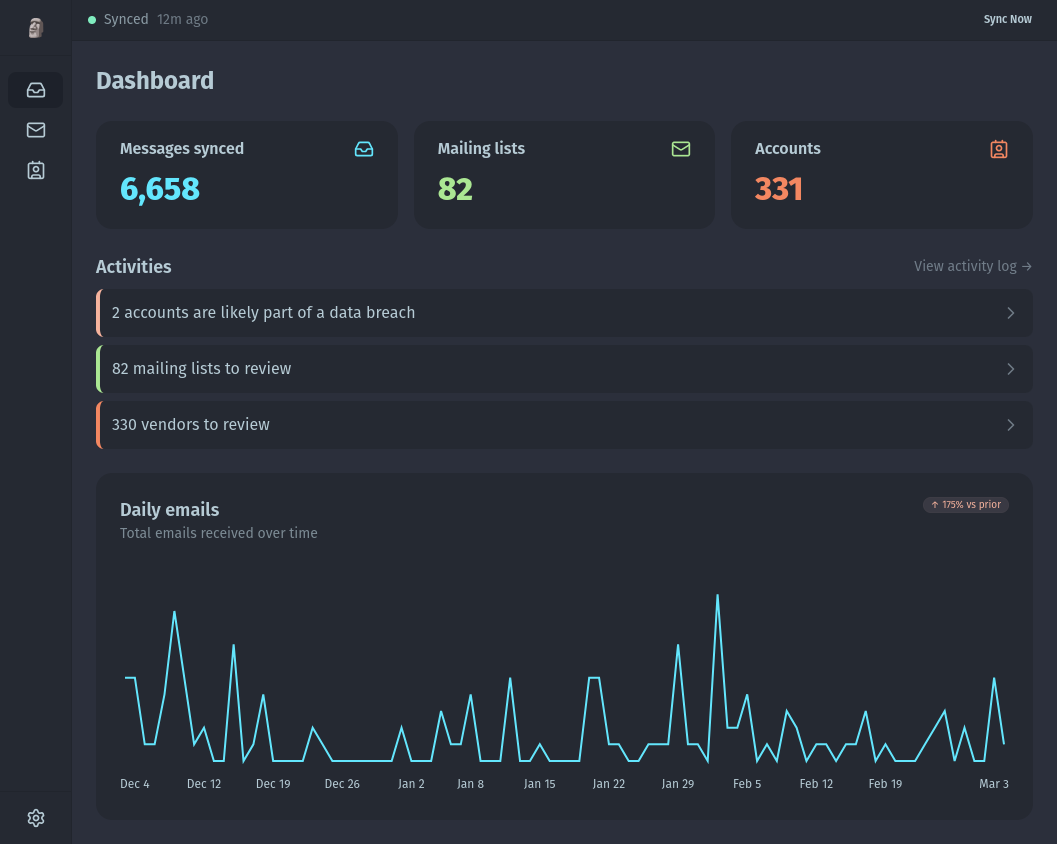The height and width of the screenshot is (844, 1057).
Task: Click the Feb 19 axis label
Action: coord(885,783)
